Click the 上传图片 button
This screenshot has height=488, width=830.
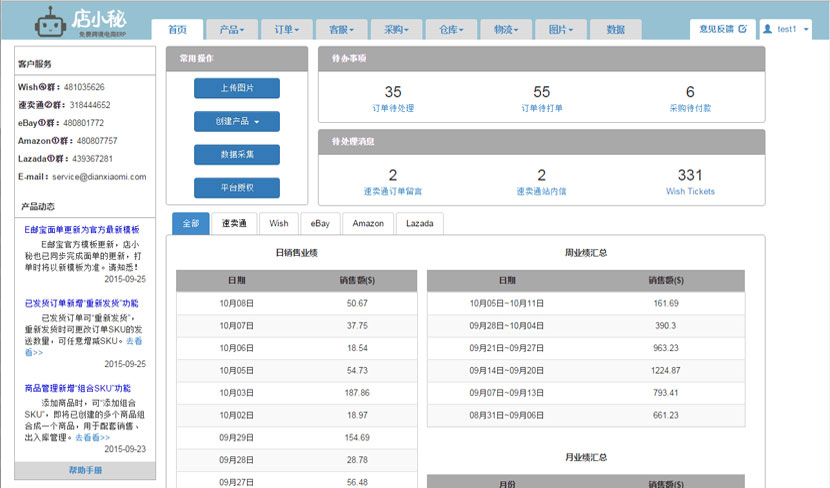237,88
